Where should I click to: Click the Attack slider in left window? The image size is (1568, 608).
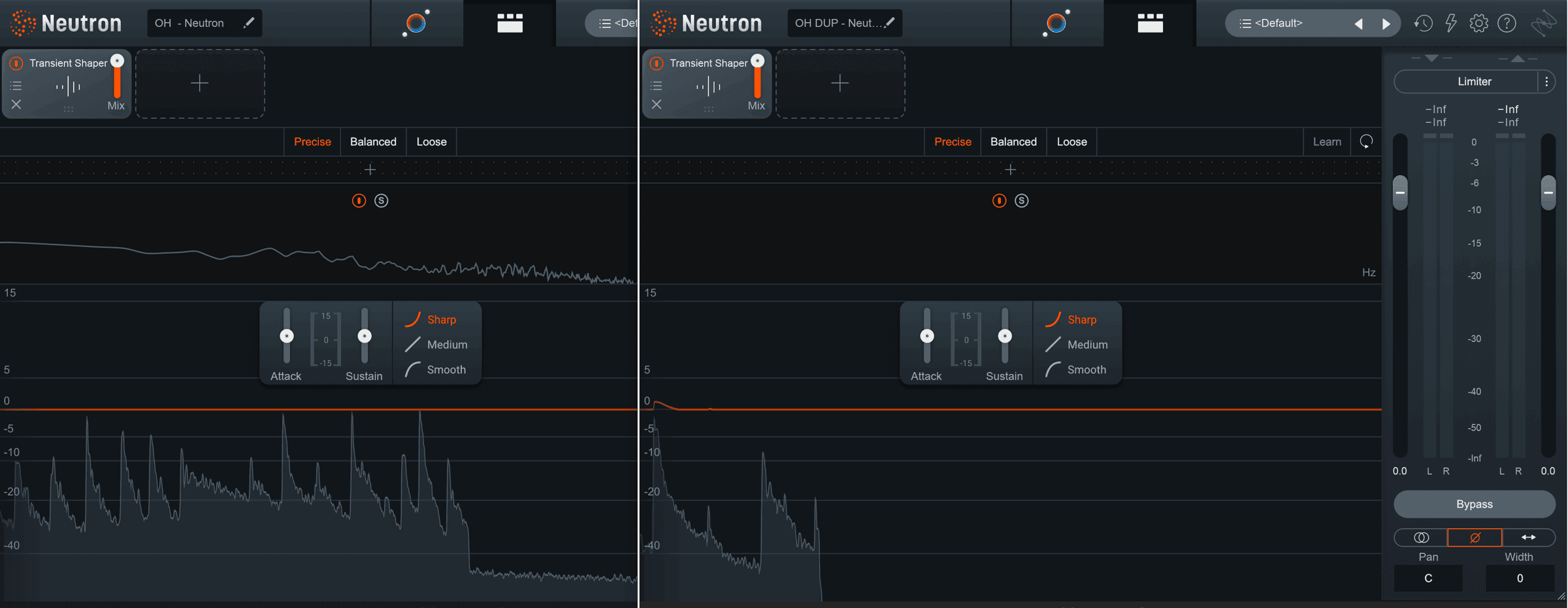[x=287, y=336]
